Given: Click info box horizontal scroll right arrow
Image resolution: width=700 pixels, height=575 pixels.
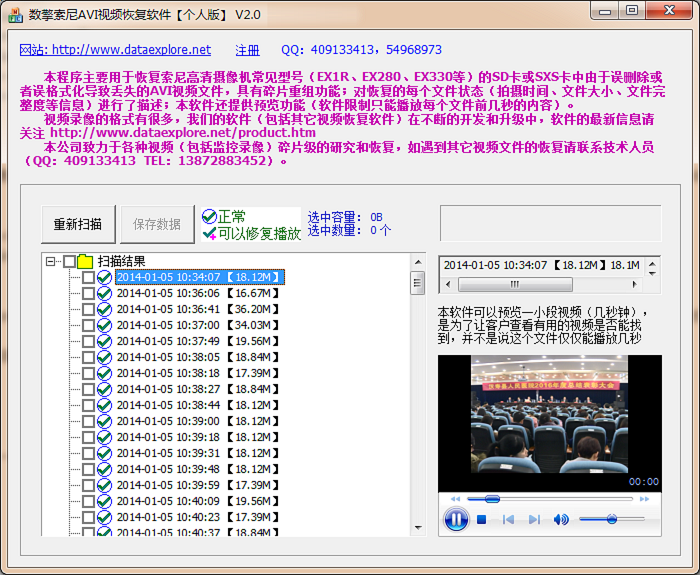Looking at the screenshot, I should [635, 284].
